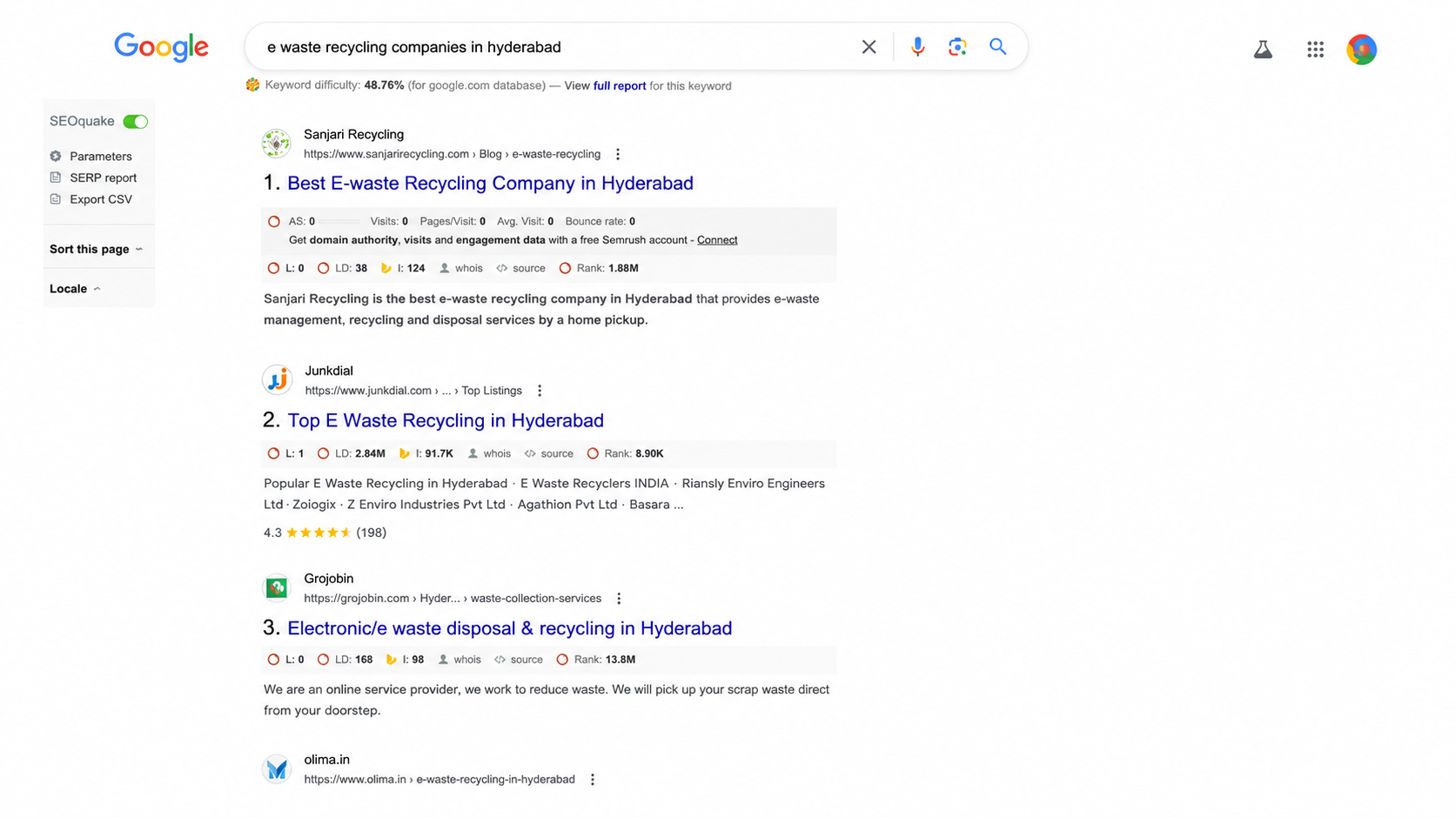1456x818 pixels.
Task: Click the sanjarirecycling.com URL breadcrumb
Action: coord(452,154)
